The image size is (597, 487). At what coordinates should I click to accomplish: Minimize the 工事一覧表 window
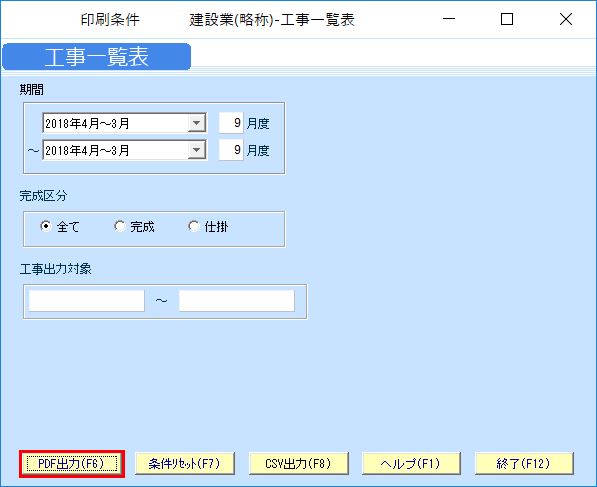click(449, 19)
